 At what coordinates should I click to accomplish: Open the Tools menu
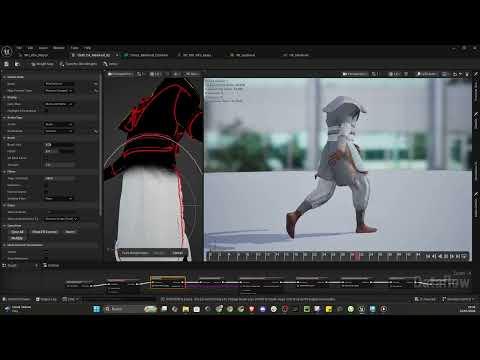[x=75, y=48]
